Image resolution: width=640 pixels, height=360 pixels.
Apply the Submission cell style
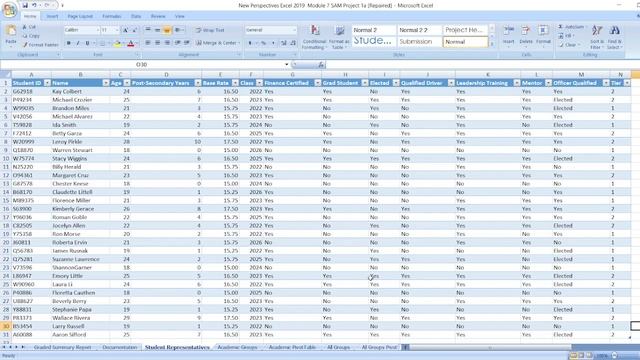click(x=420, y=42)
